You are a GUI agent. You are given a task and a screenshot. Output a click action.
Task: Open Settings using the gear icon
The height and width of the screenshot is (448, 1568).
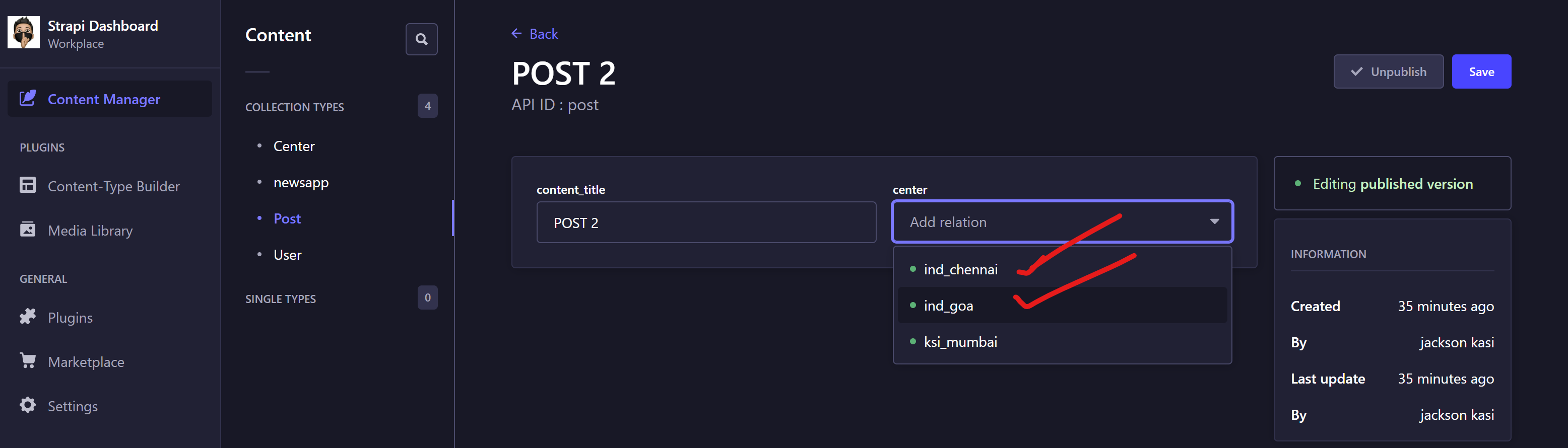click(27, 405)
